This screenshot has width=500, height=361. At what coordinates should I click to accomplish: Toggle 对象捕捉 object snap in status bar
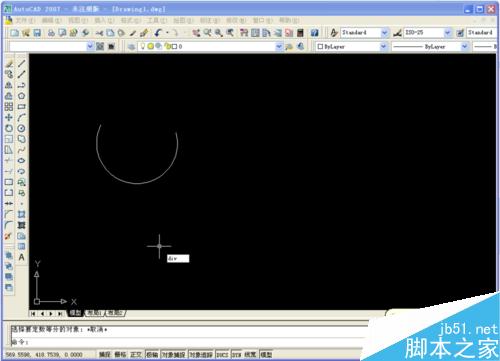click(173, 354)
